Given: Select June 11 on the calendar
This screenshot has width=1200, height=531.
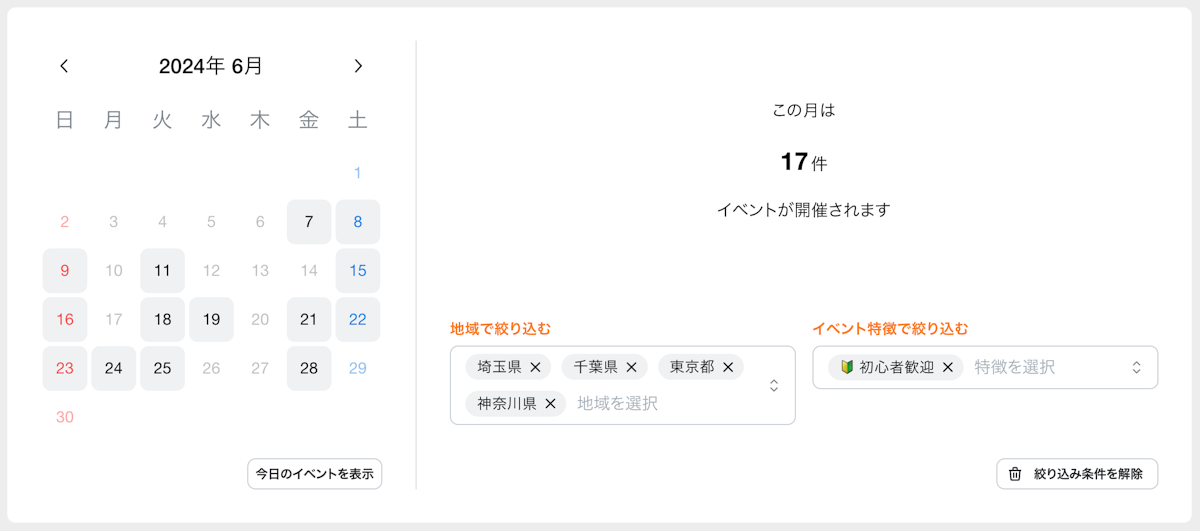Looking at the screenshot, I should [162, 270].
